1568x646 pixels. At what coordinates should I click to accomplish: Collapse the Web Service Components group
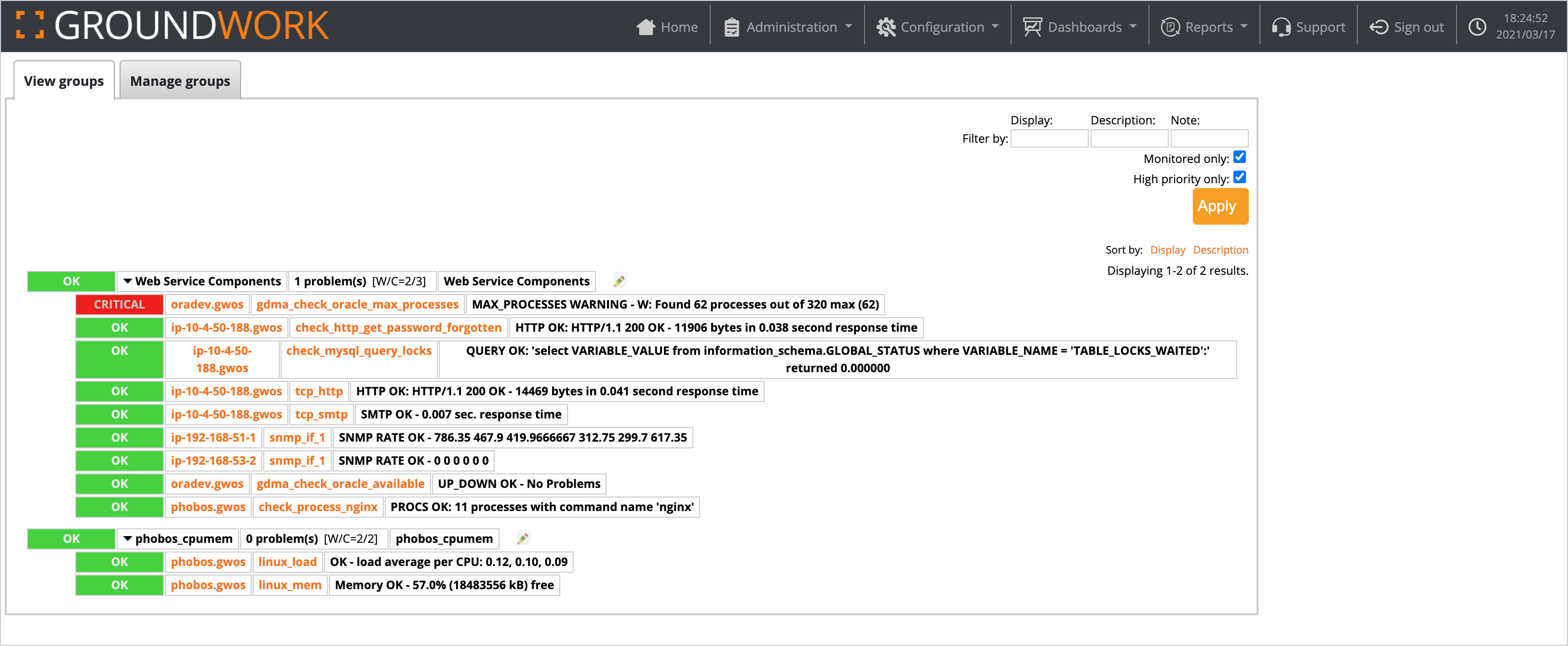pyautogui.click(x=128, y=281)
